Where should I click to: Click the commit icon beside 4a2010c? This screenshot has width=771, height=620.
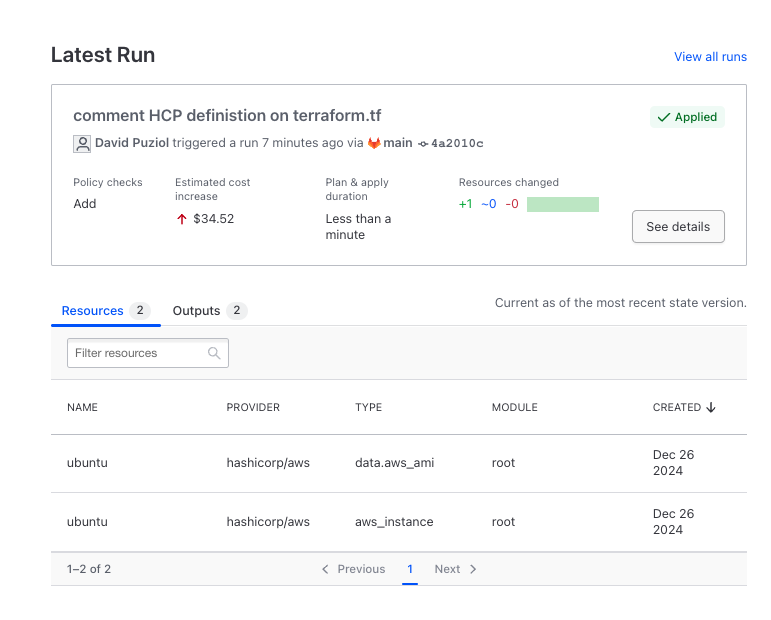423,144
